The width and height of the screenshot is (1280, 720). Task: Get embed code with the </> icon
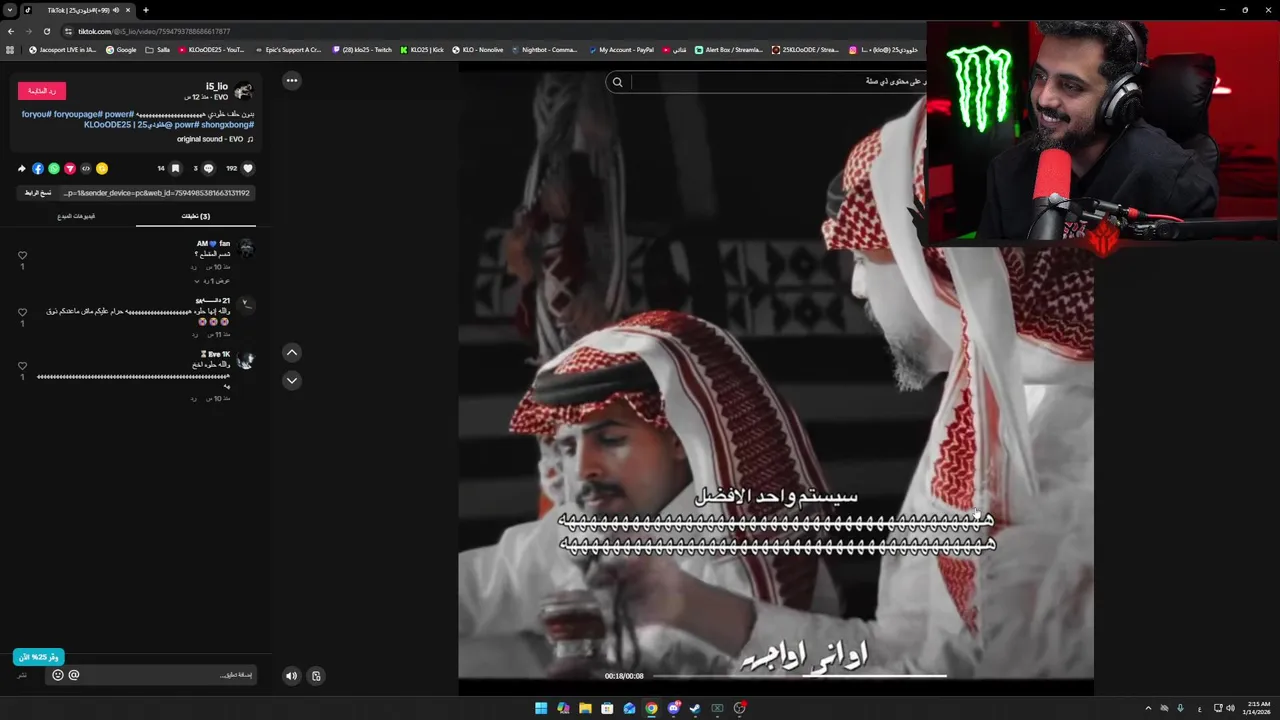(x=86, y=168)
